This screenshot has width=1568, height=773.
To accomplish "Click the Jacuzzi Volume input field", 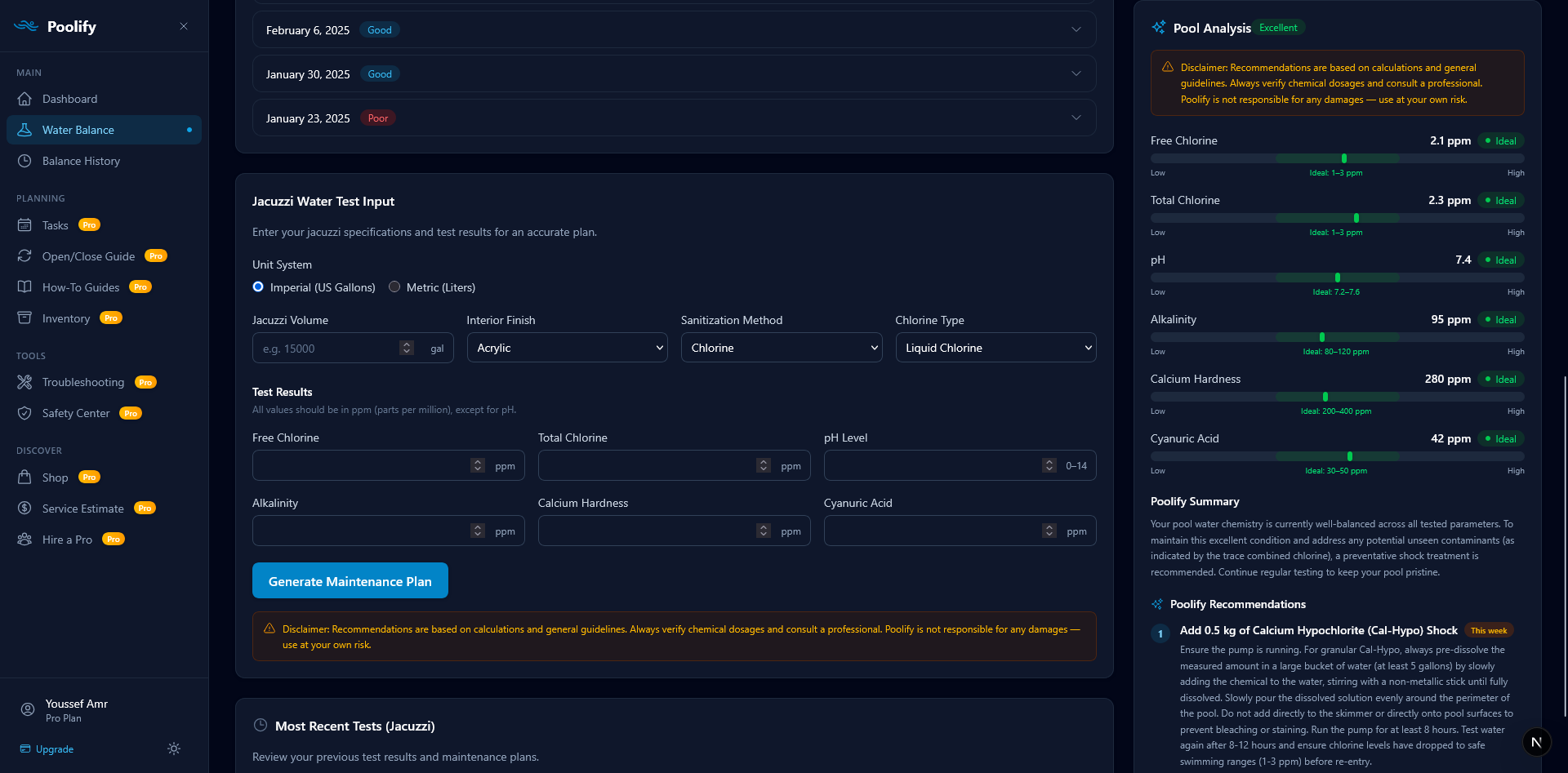I will click(353, 348).
